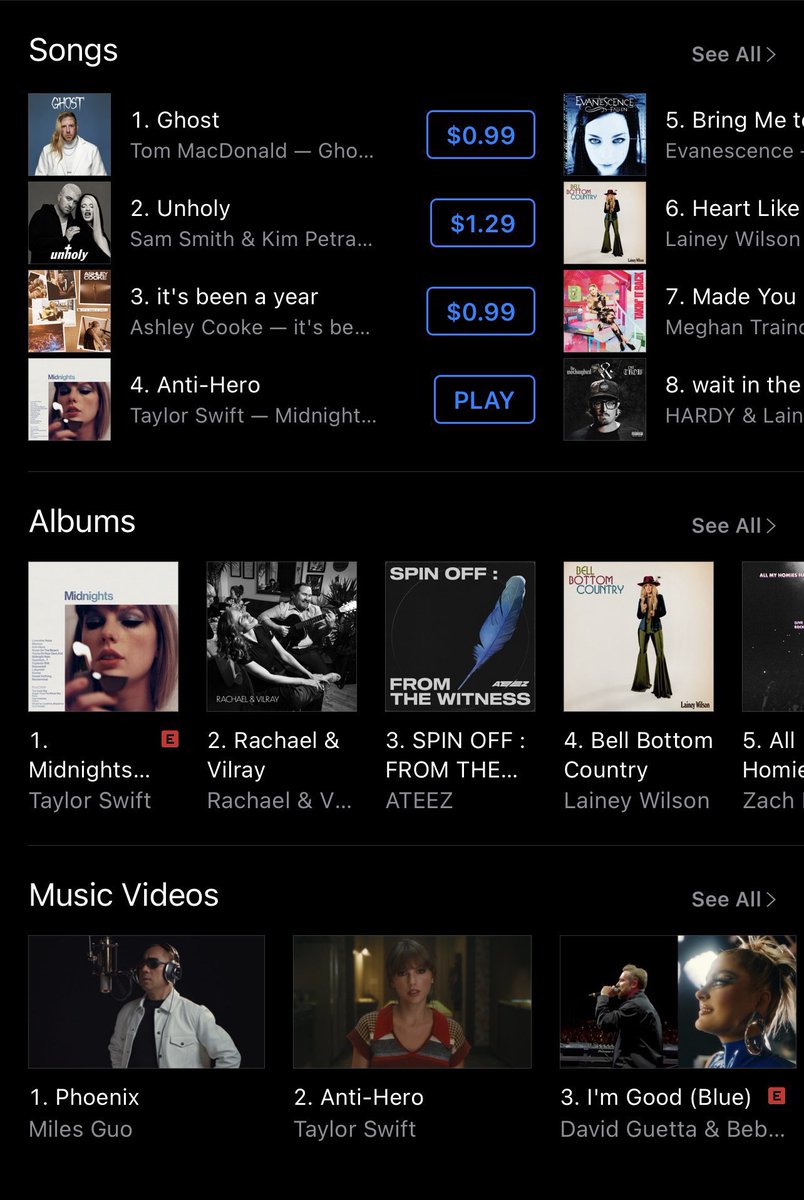Open wait in the truck song title

734,385
